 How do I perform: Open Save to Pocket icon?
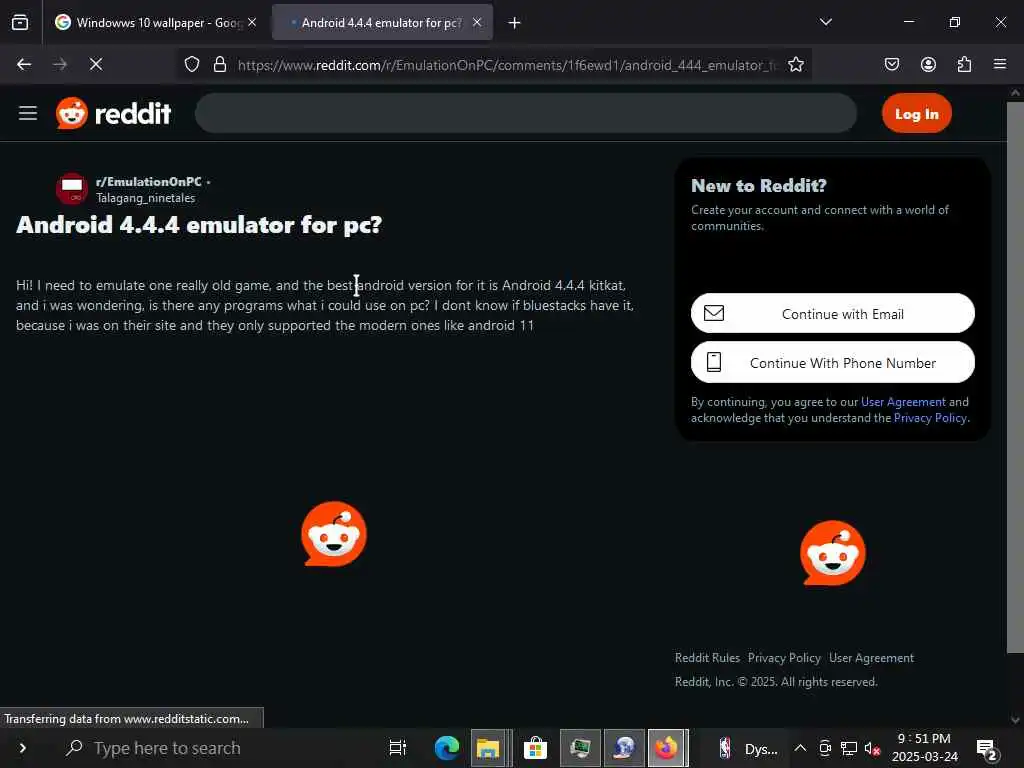click(x=891, y=64)
